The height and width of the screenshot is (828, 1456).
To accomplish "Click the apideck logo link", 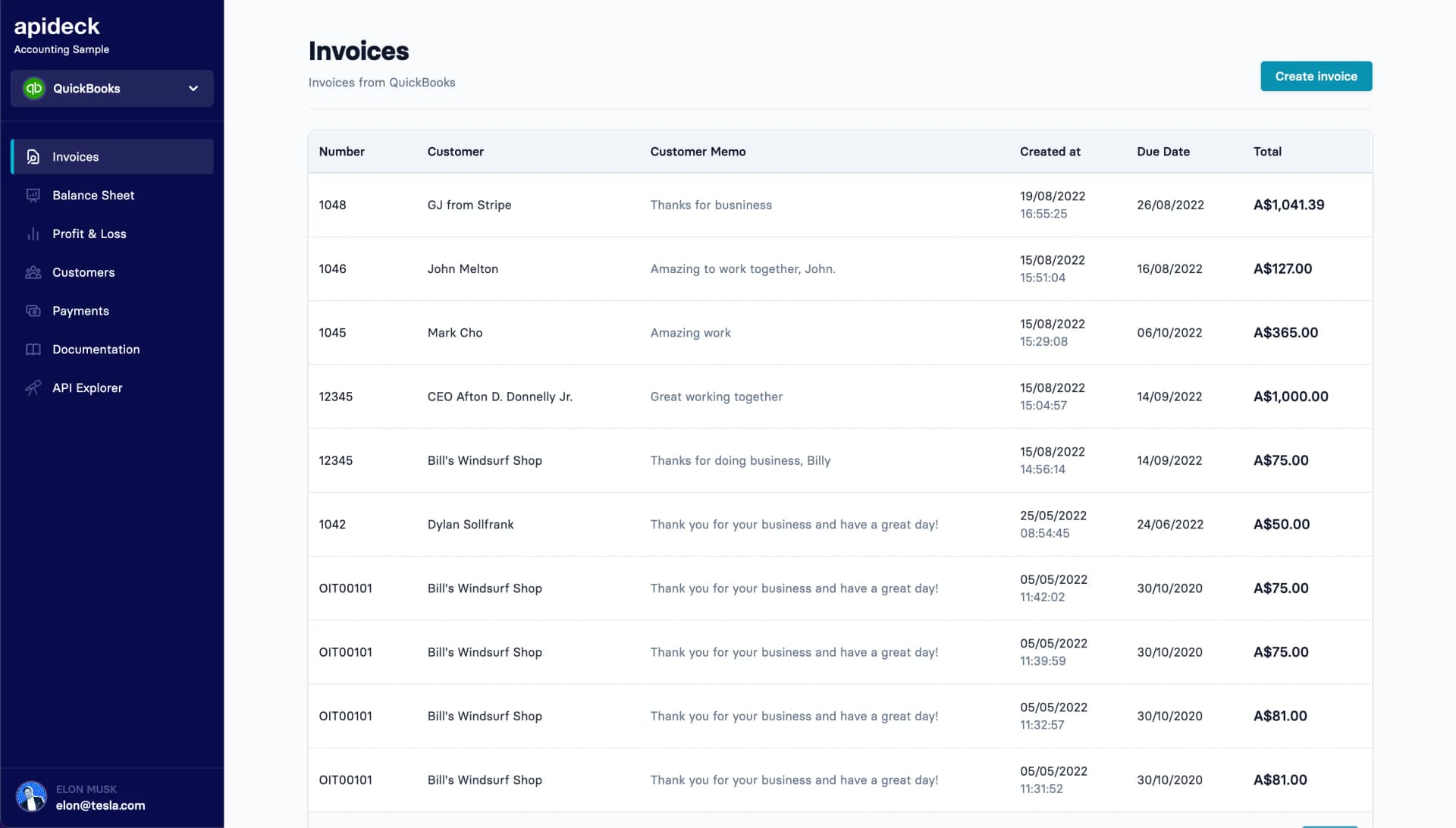I will [57, 27].
